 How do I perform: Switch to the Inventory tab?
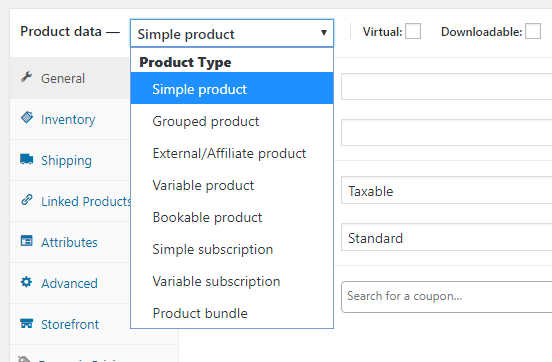(x=70, y=119)
